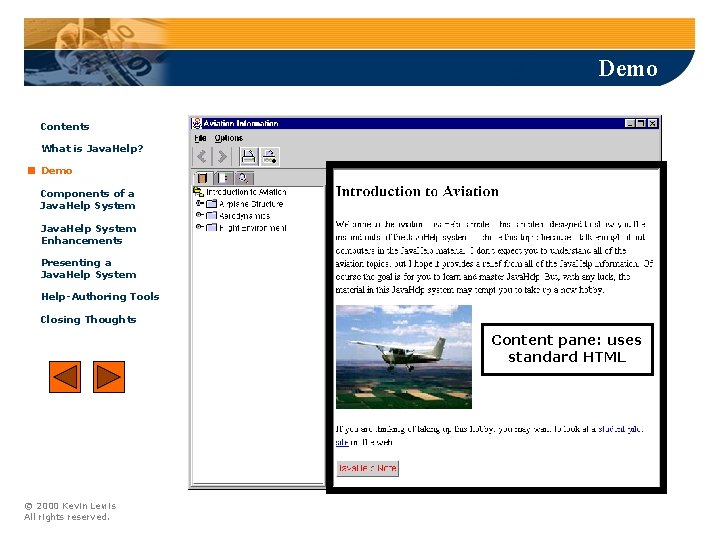Open the Page Setup toolbar icon
This screenshot has height=540, width=720.
click(270, 157)
